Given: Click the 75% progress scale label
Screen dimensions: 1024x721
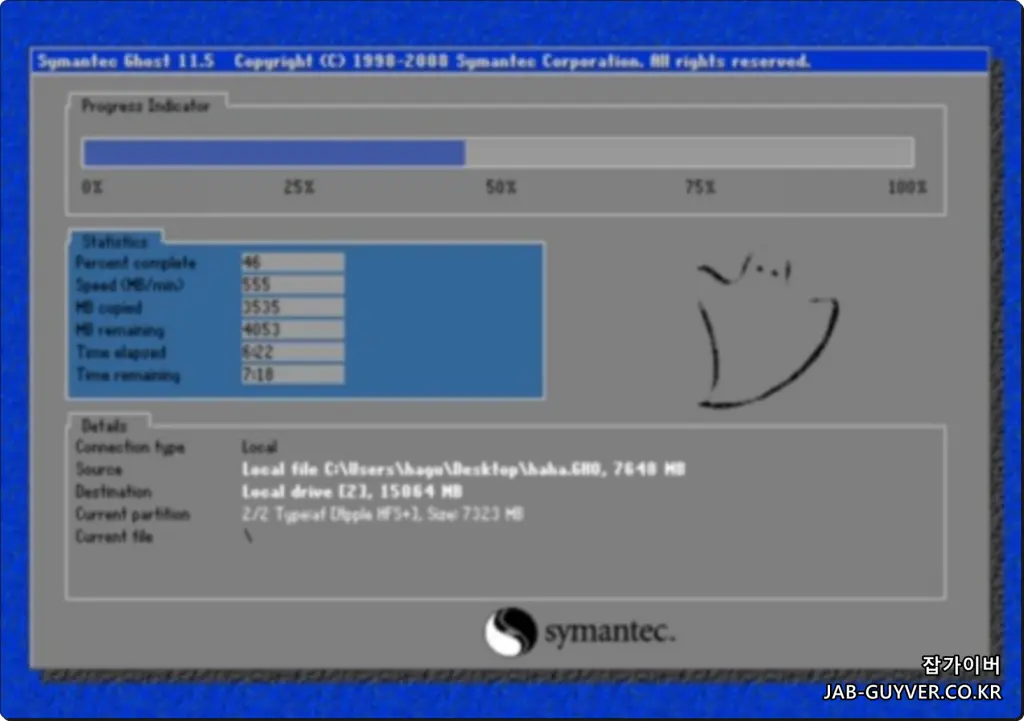Looking at the screenshot, I should point(700,187).
